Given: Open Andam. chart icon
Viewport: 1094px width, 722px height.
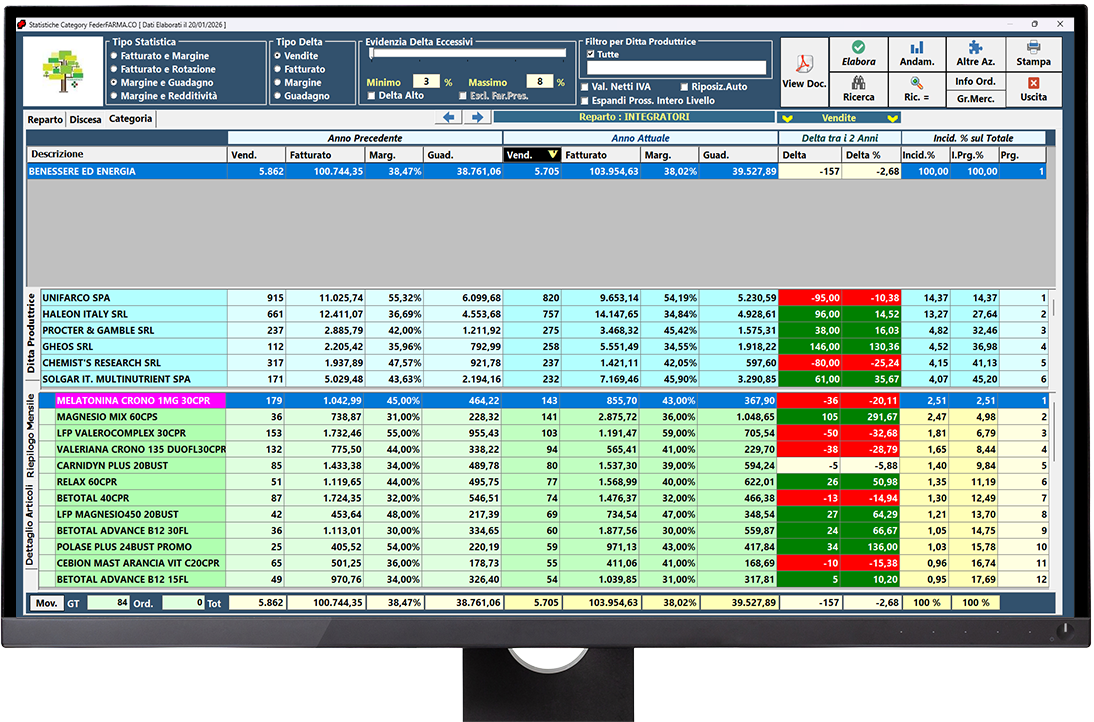Looking at the screenshot, I should (x=917, y=48).
